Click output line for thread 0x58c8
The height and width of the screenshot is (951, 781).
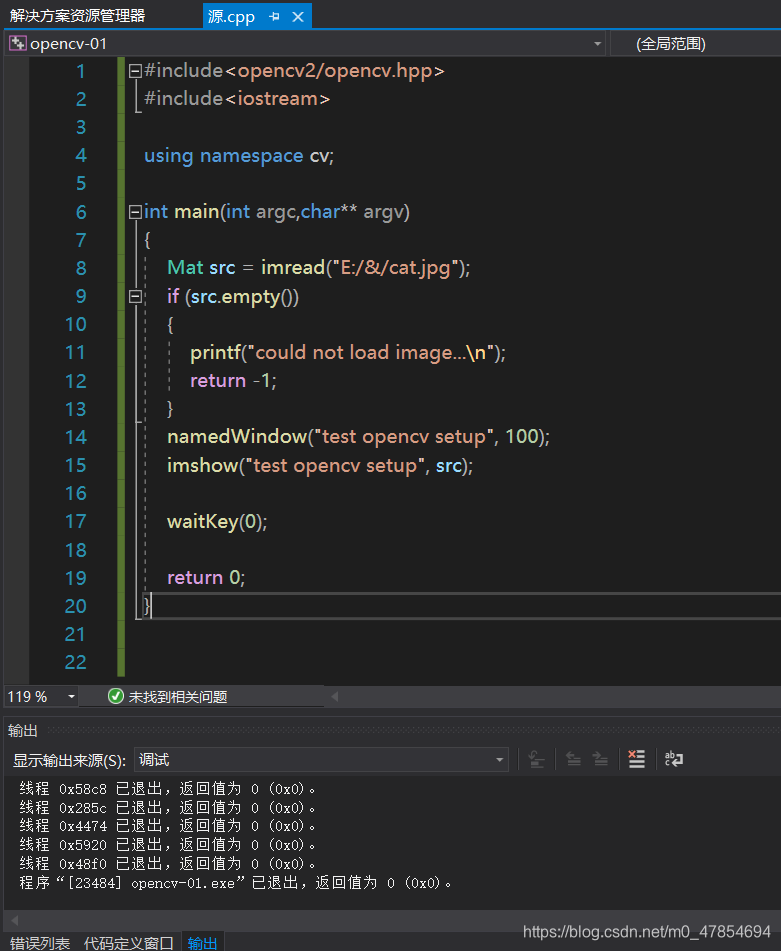coord(167,789)
